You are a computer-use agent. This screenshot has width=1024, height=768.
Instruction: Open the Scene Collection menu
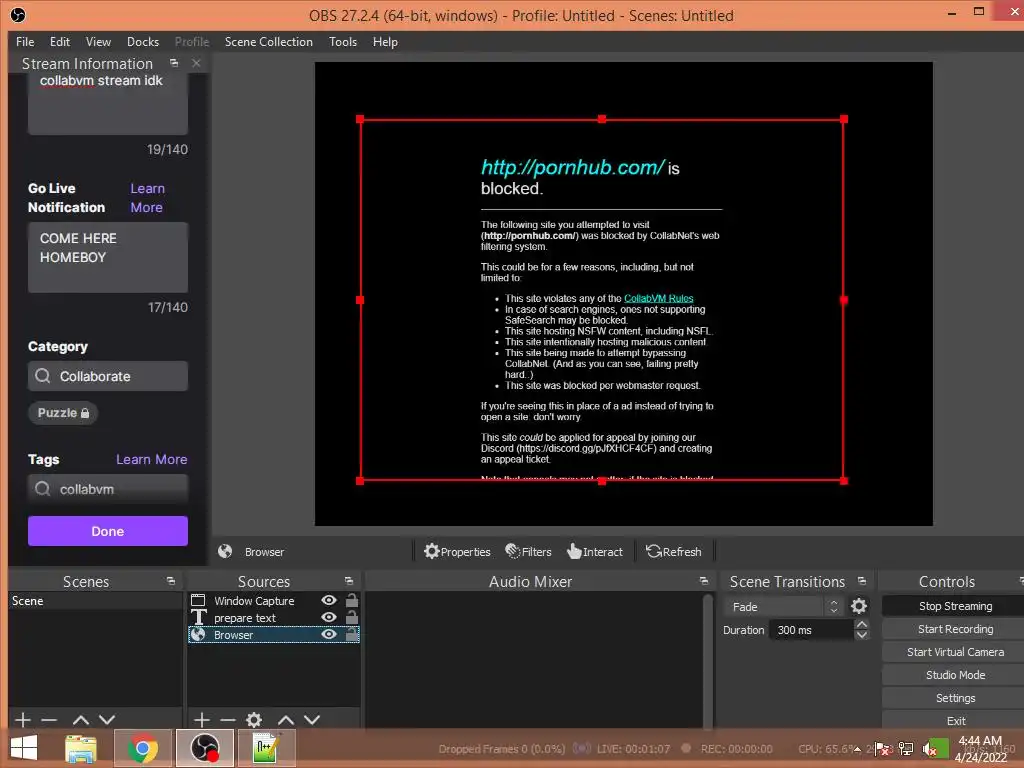268,42
